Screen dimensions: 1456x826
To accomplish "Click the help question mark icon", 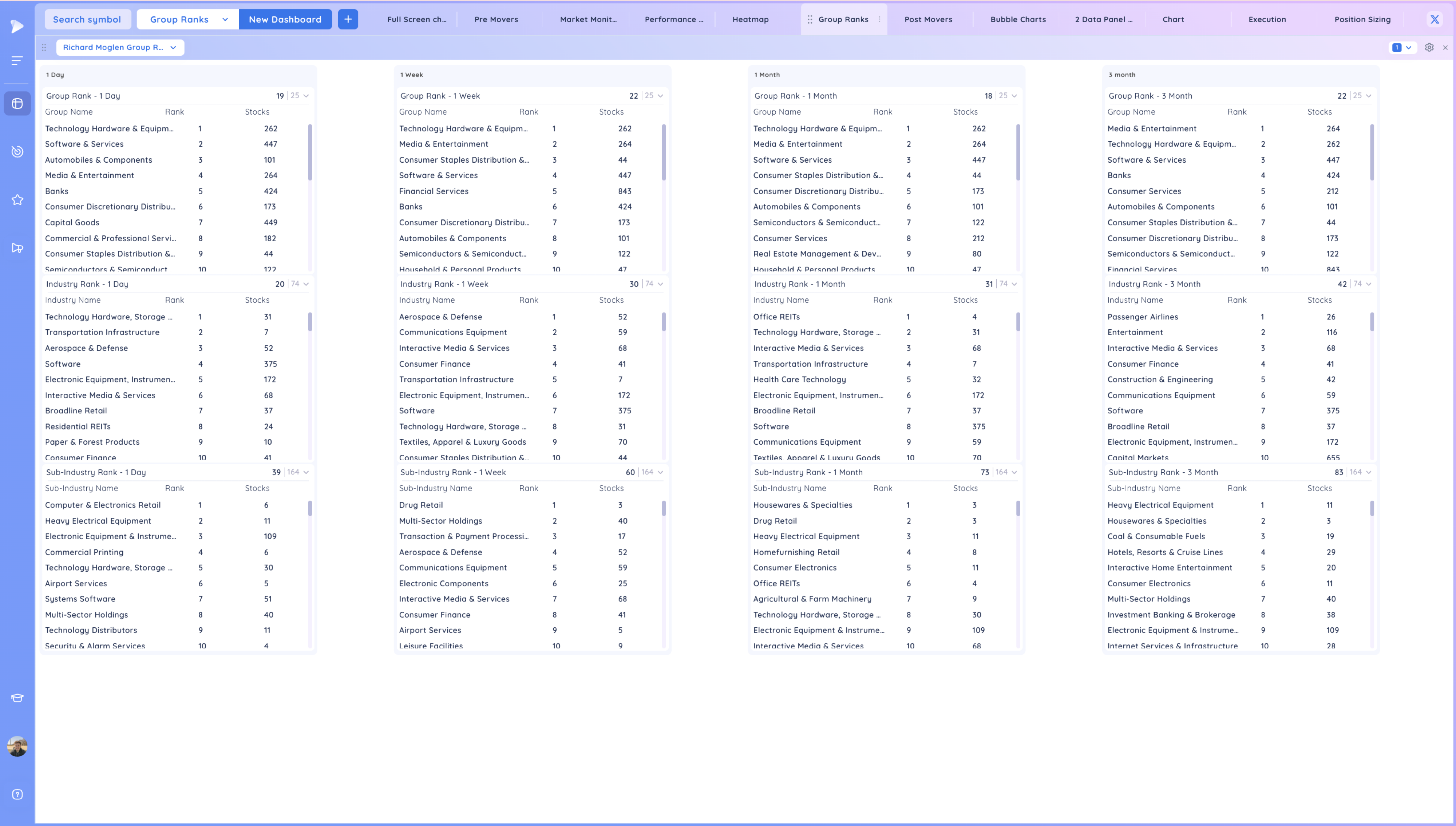I will pos(17,794).
